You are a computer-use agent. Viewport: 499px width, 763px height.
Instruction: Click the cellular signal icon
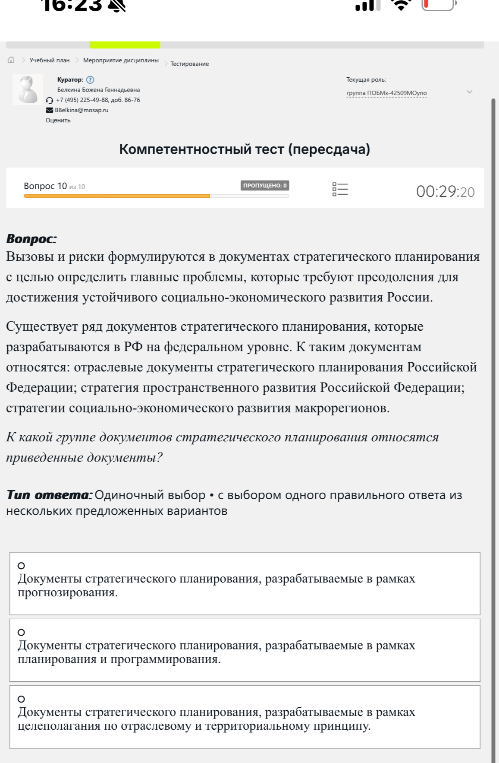[x=367, y=5]
